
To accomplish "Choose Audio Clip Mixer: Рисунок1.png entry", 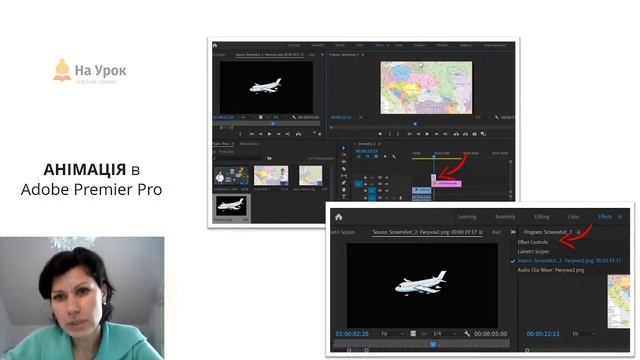I will tap(551, 270).
